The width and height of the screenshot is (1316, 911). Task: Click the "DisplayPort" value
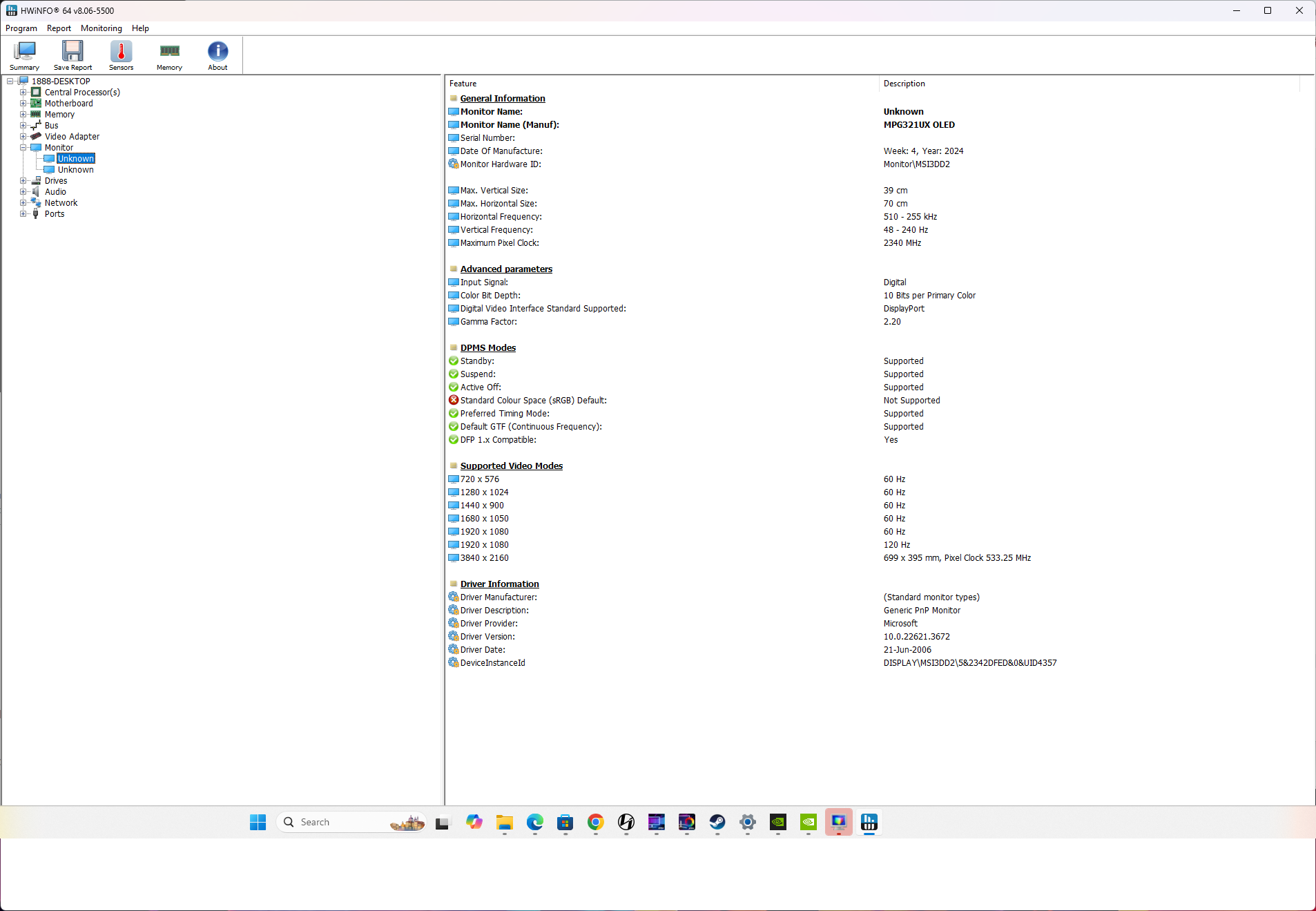[904, 309]
